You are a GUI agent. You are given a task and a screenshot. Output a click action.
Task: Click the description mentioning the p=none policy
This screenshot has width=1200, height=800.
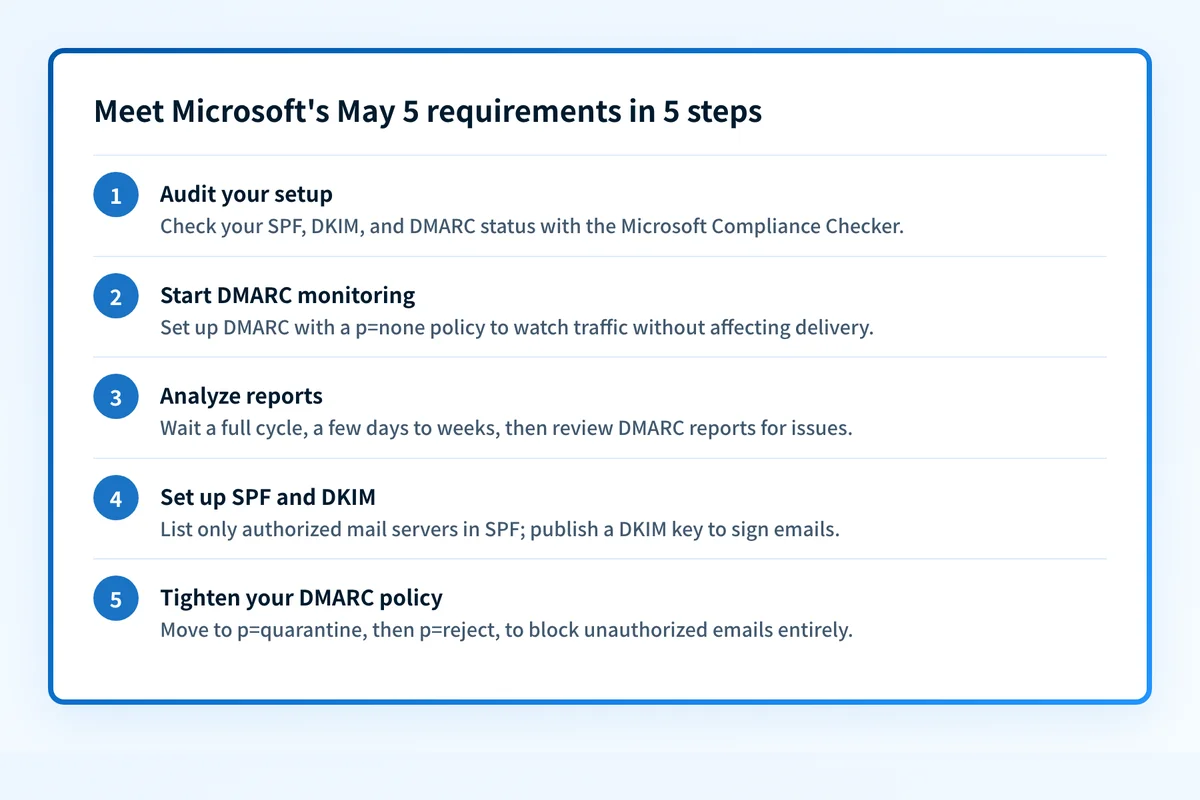(517, 327)
